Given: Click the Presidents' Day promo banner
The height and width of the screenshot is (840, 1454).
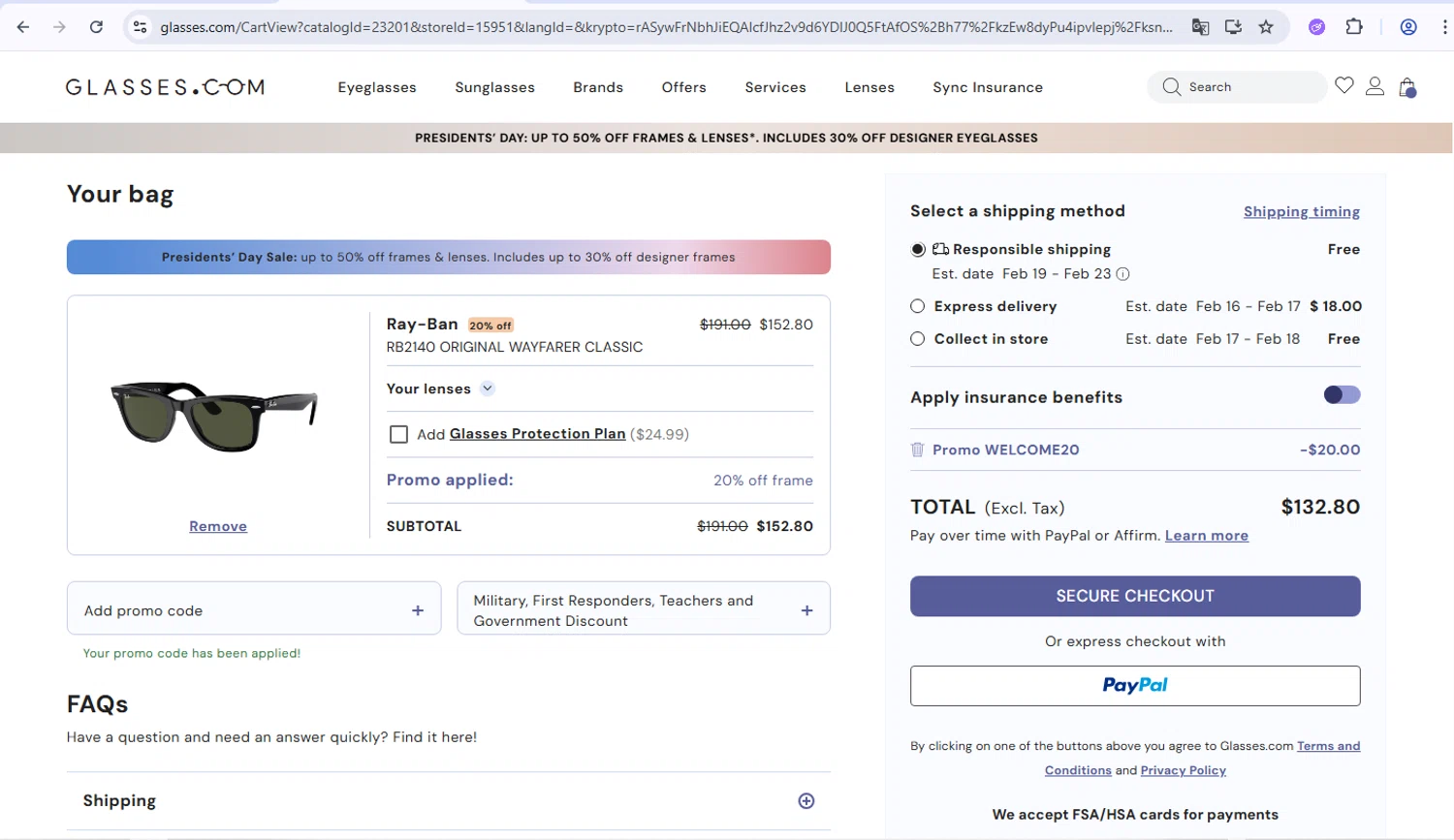Looking at the screenshot, I should [x=726, y=138].
